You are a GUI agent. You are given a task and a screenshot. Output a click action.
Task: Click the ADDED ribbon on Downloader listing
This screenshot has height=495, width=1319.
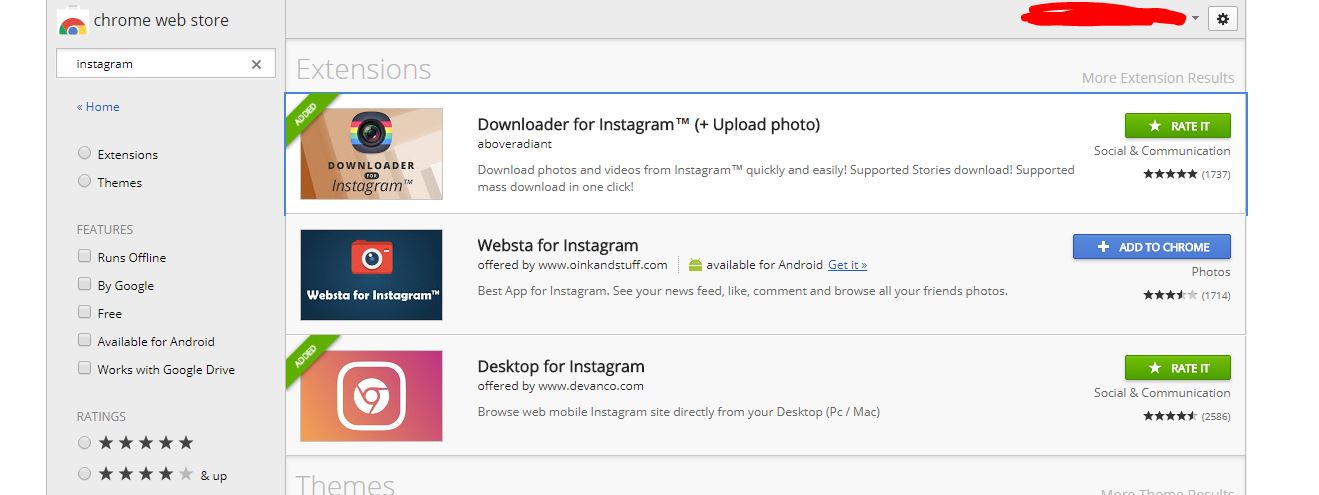pos(309,116)
